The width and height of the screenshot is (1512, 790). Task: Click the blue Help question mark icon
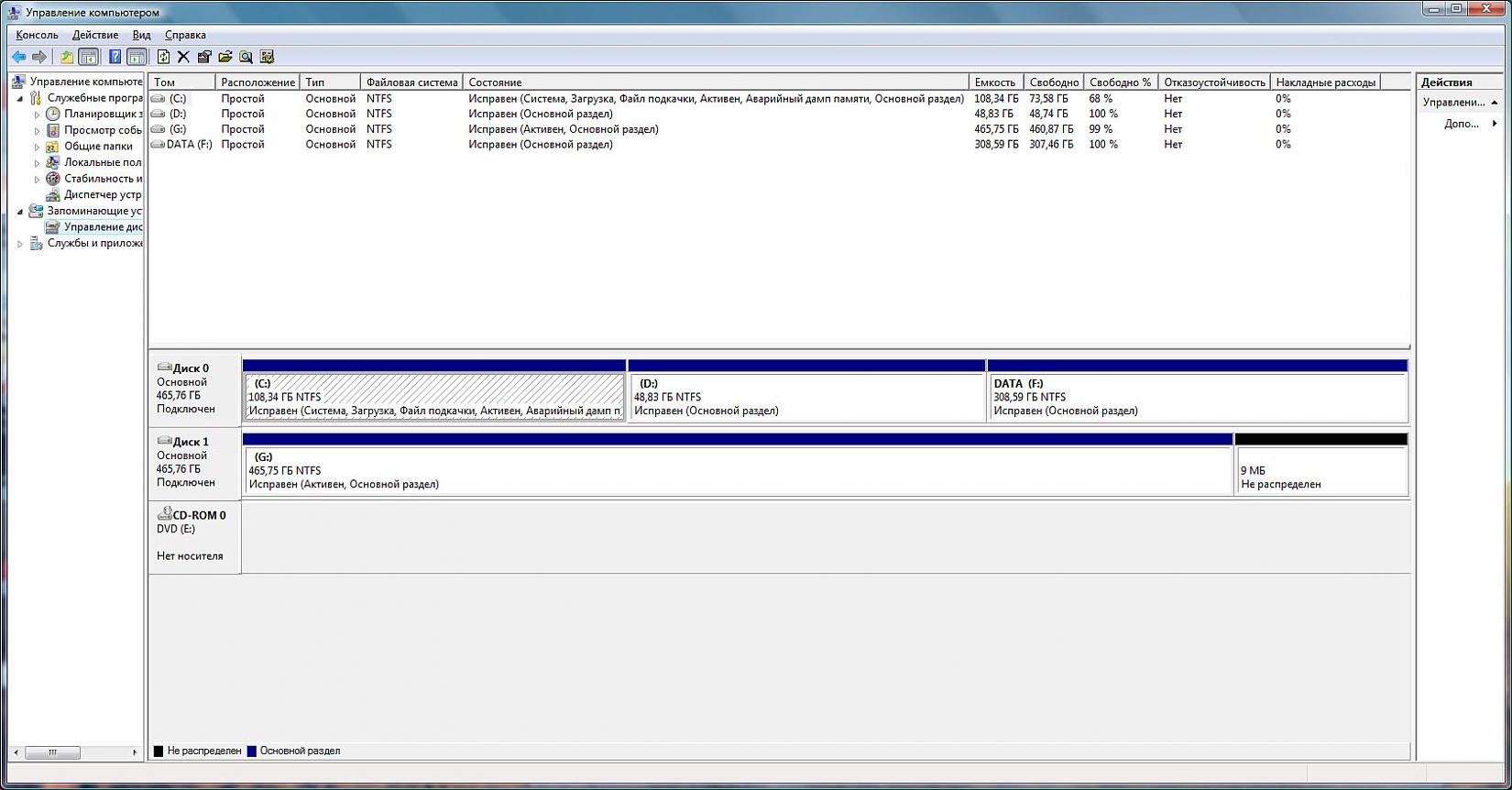tap(115, 57)
